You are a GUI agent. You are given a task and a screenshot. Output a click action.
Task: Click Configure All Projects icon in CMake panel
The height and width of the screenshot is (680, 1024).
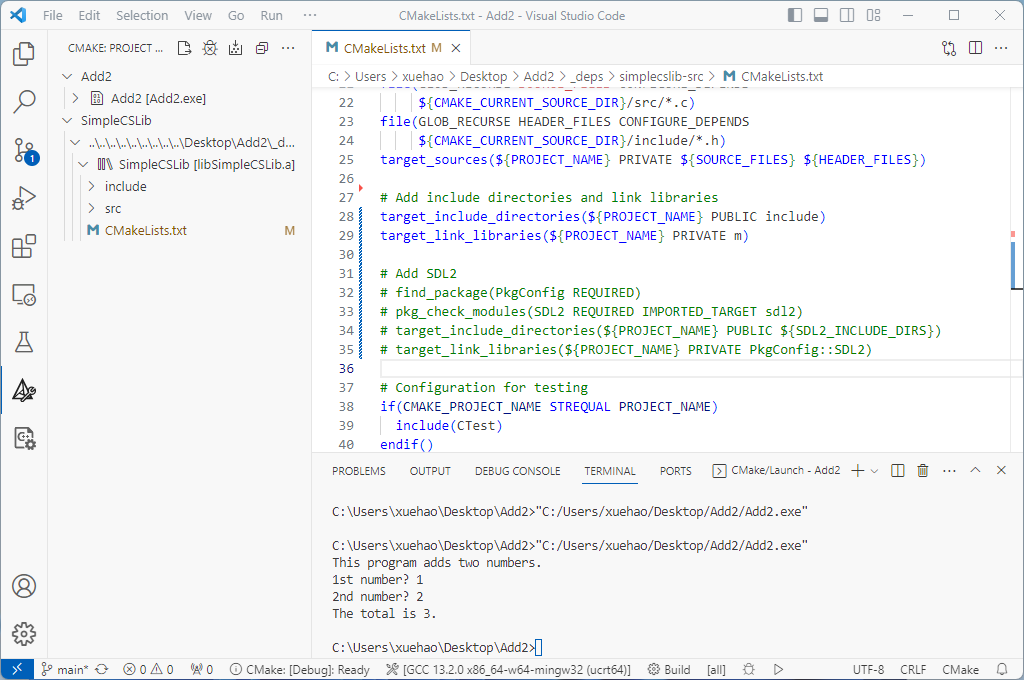(x=184, y=47)
